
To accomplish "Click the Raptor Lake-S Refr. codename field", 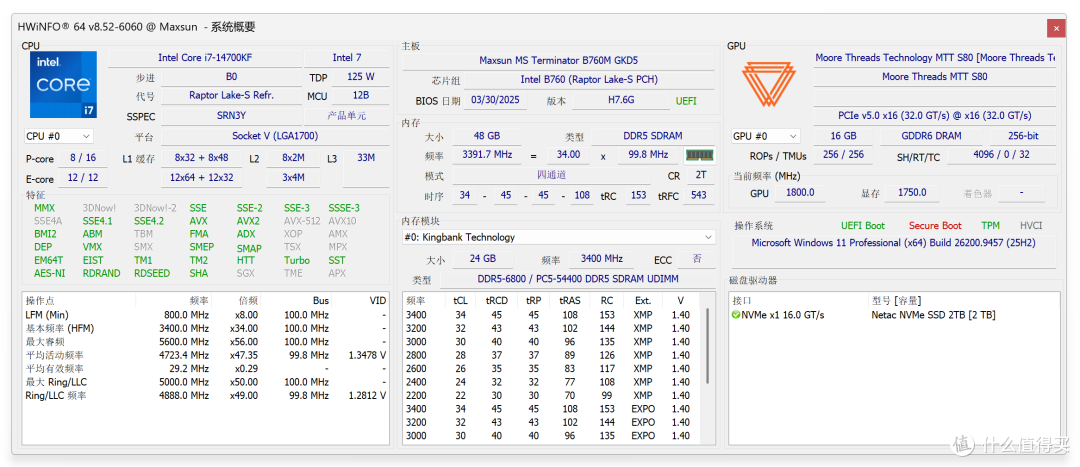I will click(231, 96).
